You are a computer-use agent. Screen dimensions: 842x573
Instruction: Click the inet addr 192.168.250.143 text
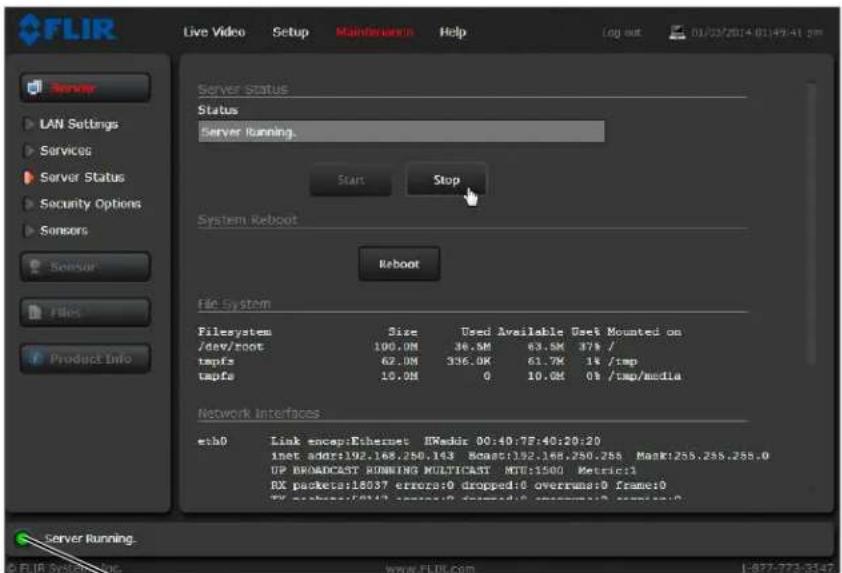tap(362, 456)
